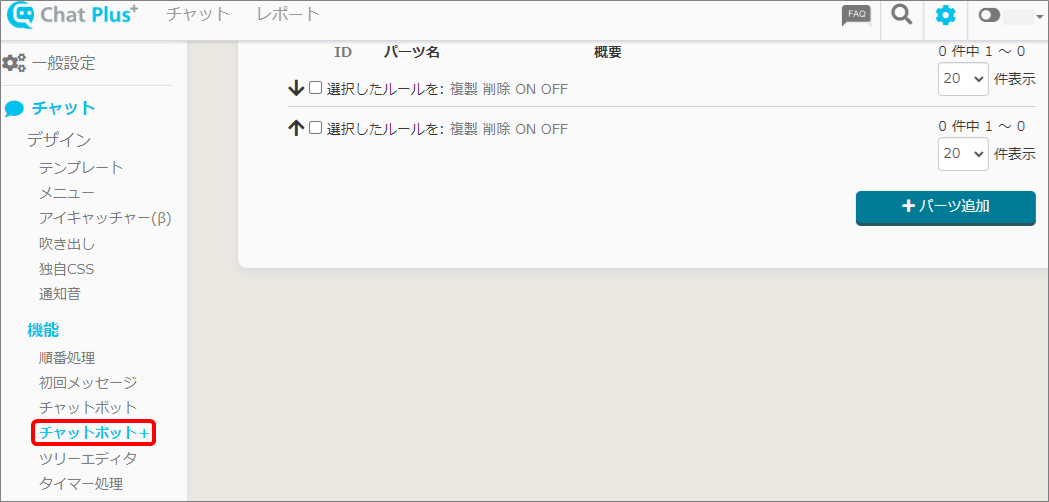The height and width of the screenshot is (502, 1049).
Task: Click the down arrow sort icon
Action: [296, 88]
